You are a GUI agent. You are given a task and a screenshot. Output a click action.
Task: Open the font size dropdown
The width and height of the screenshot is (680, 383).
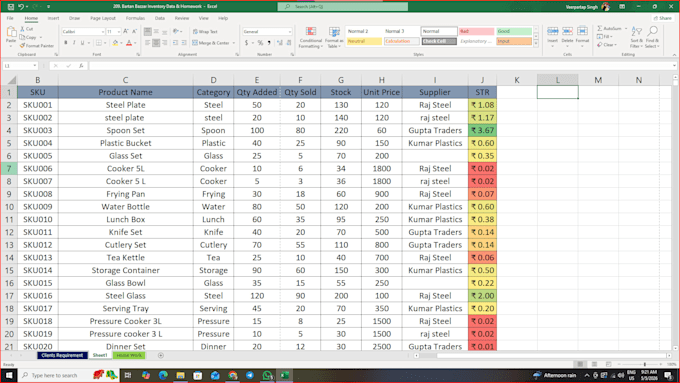118,32
